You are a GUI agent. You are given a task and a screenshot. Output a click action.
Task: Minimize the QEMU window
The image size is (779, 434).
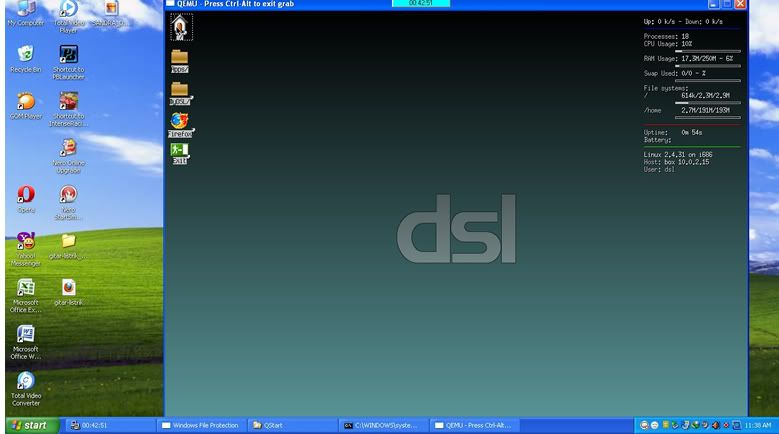tap(713, 4)
